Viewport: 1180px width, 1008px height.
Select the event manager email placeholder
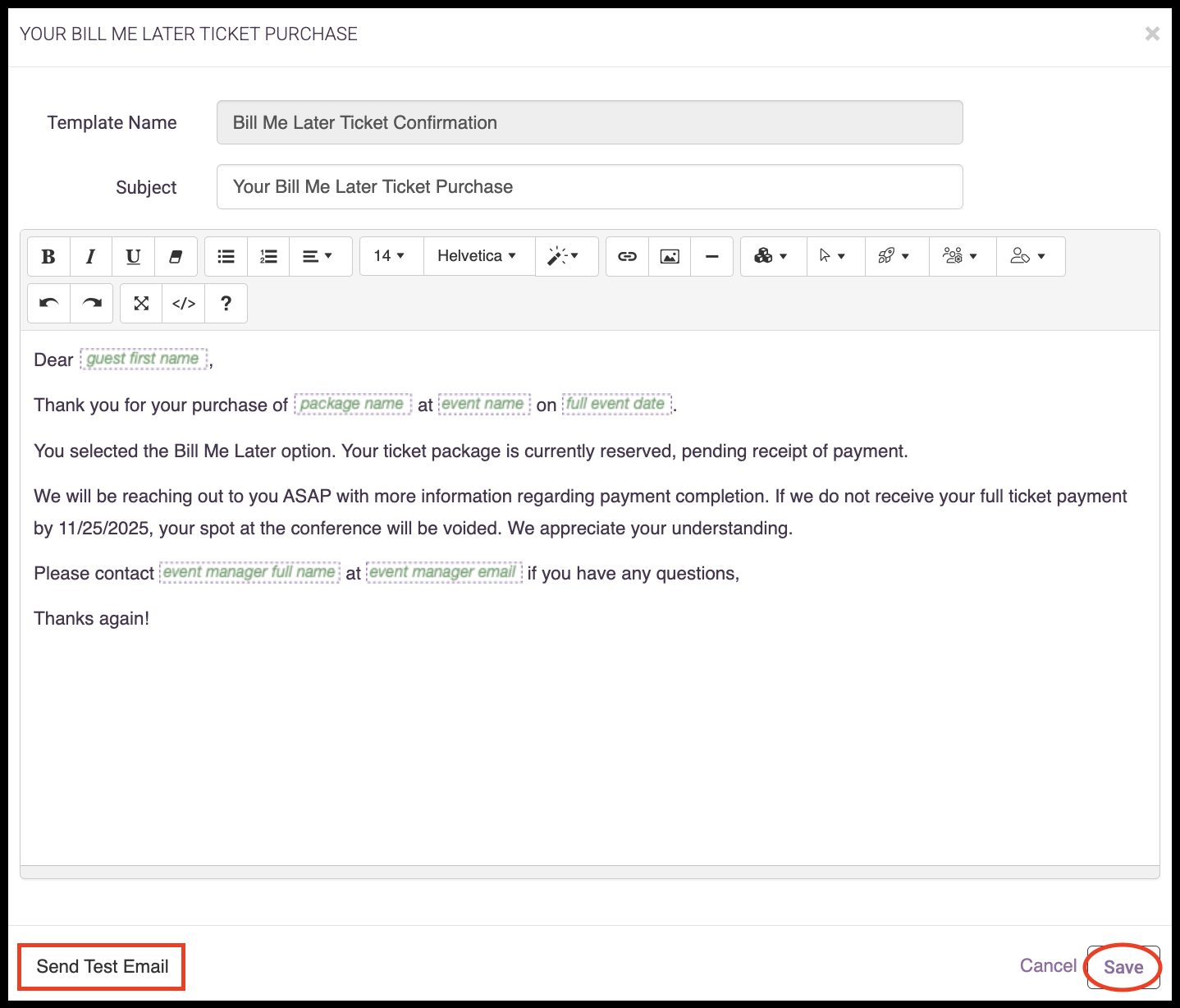(443, 572)
